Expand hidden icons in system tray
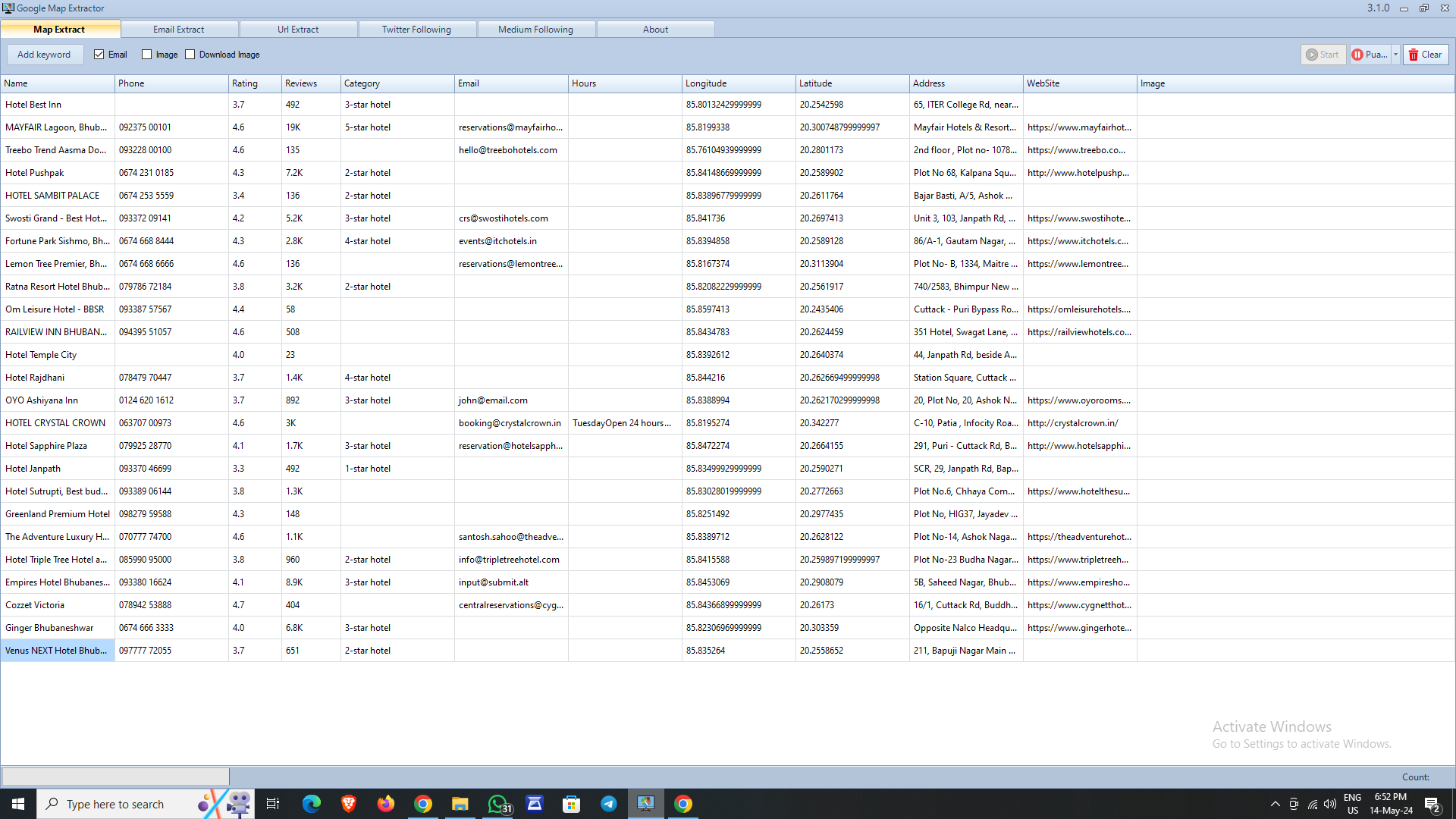 pyautogui.click(x=1275, y=804)
